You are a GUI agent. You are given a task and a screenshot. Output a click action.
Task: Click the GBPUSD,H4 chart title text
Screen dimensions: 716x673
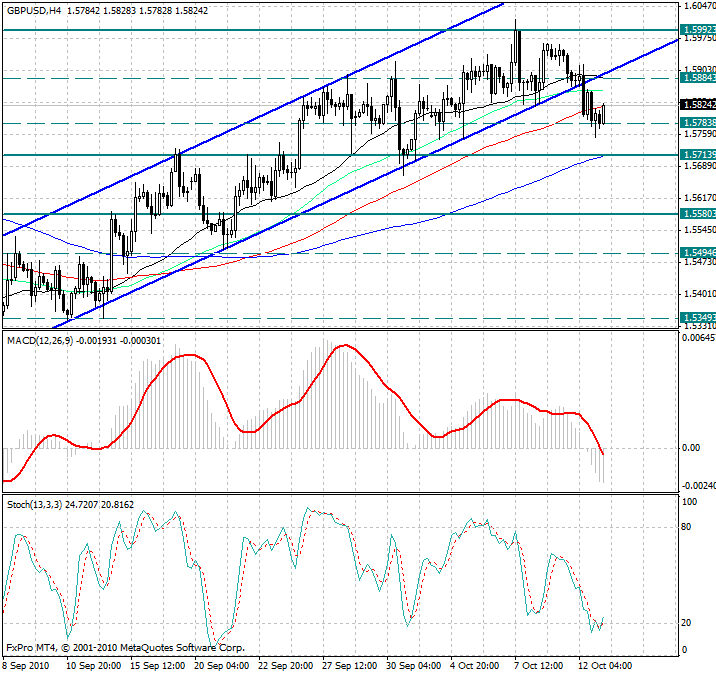coord(34,11)
